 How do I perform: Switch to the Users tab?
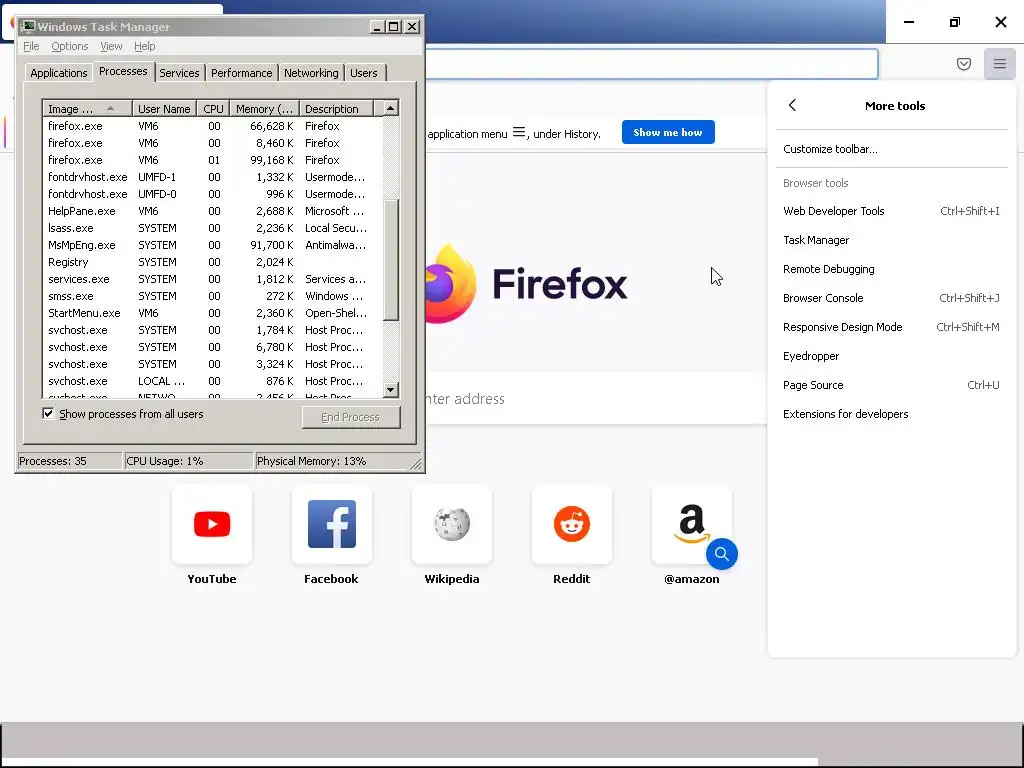click(x=364, y=72)
